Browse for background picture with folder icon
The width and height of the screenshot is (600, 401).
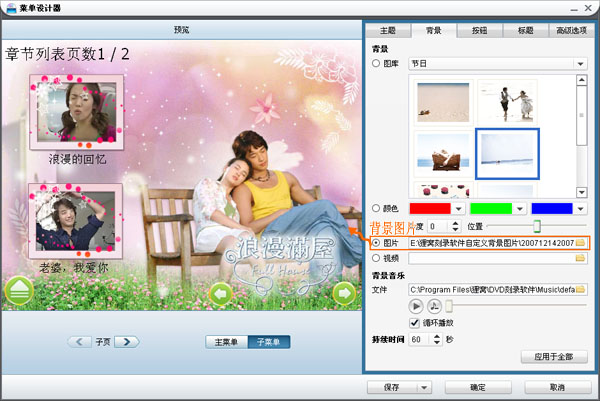pos(580,243)
